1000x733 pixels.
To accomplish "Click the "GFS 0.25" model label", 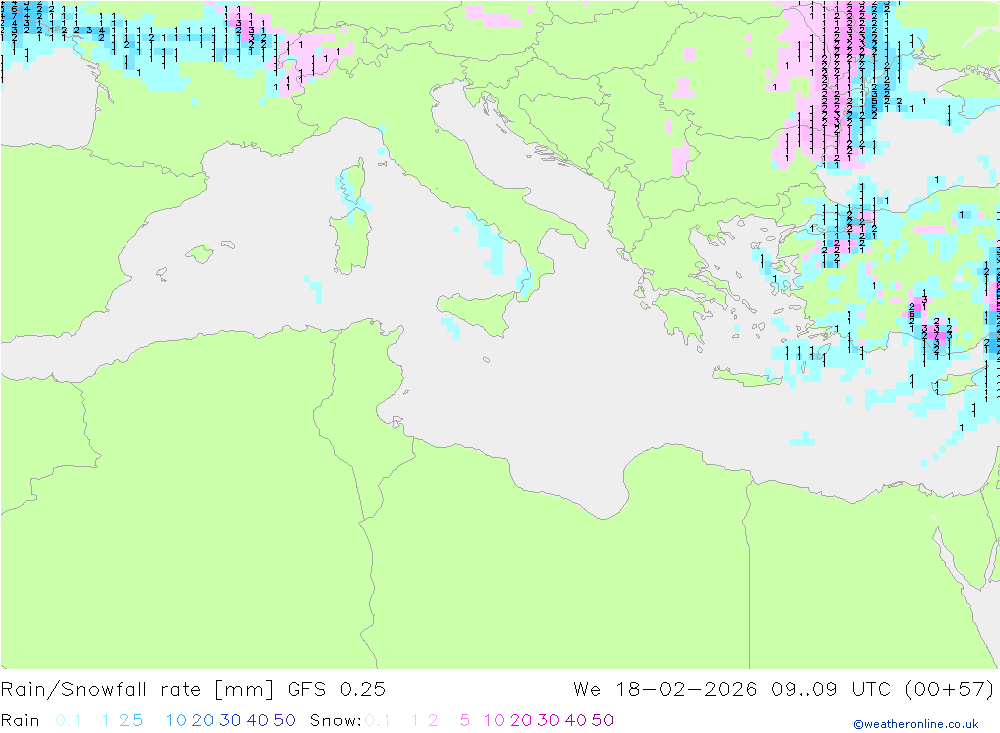I will coord(337,690).
